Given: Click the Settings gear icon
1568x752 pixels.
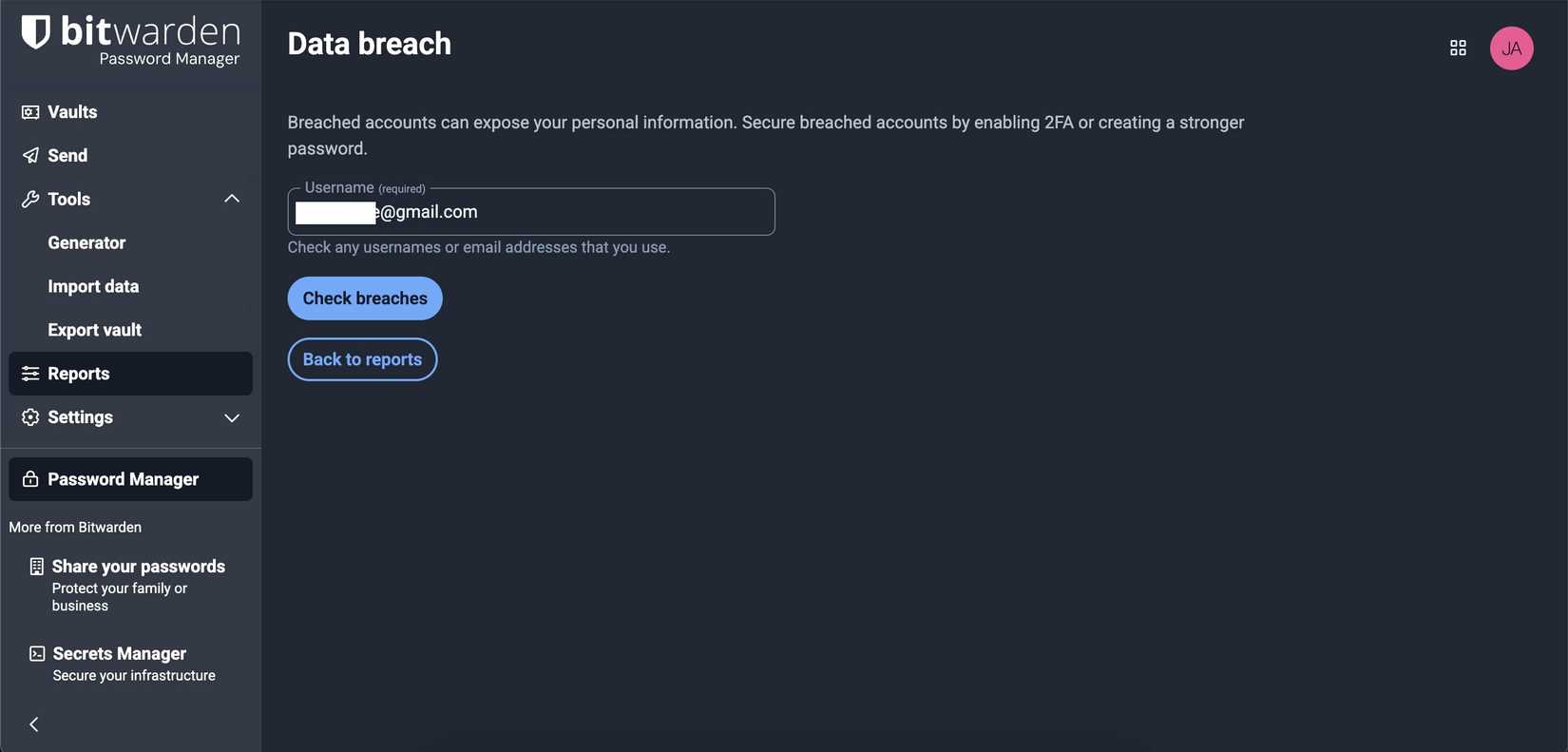Looking at the screenshot, I should click(x=29, y=416).
